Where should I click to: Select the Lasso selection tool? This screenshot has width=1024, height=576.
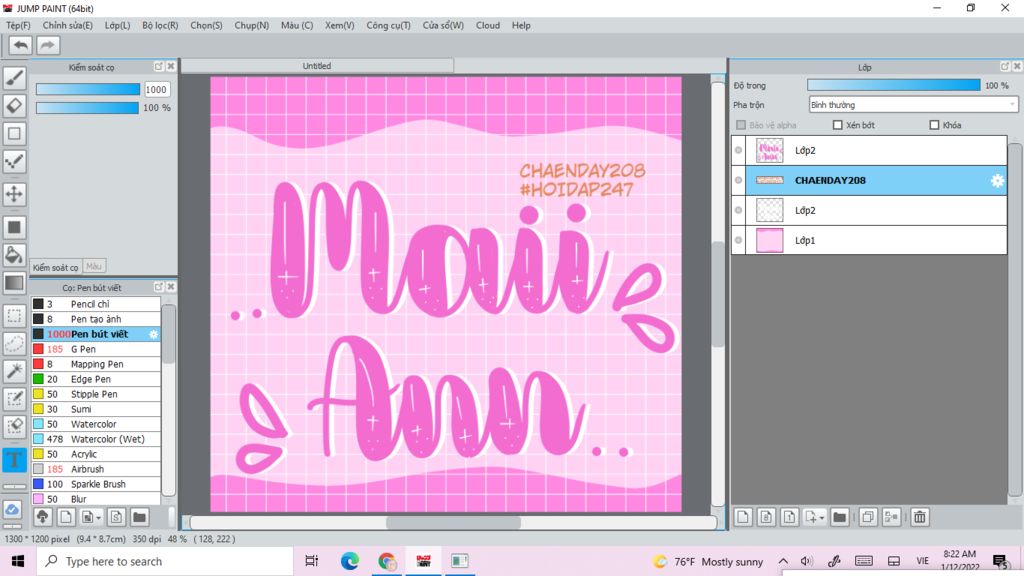pyautogui.click(x=14, y=344)
